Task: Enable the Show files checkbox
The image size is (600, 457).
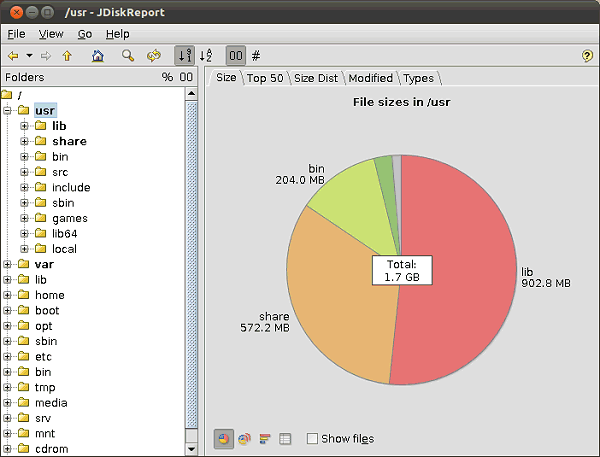Action: pos(313,438)
